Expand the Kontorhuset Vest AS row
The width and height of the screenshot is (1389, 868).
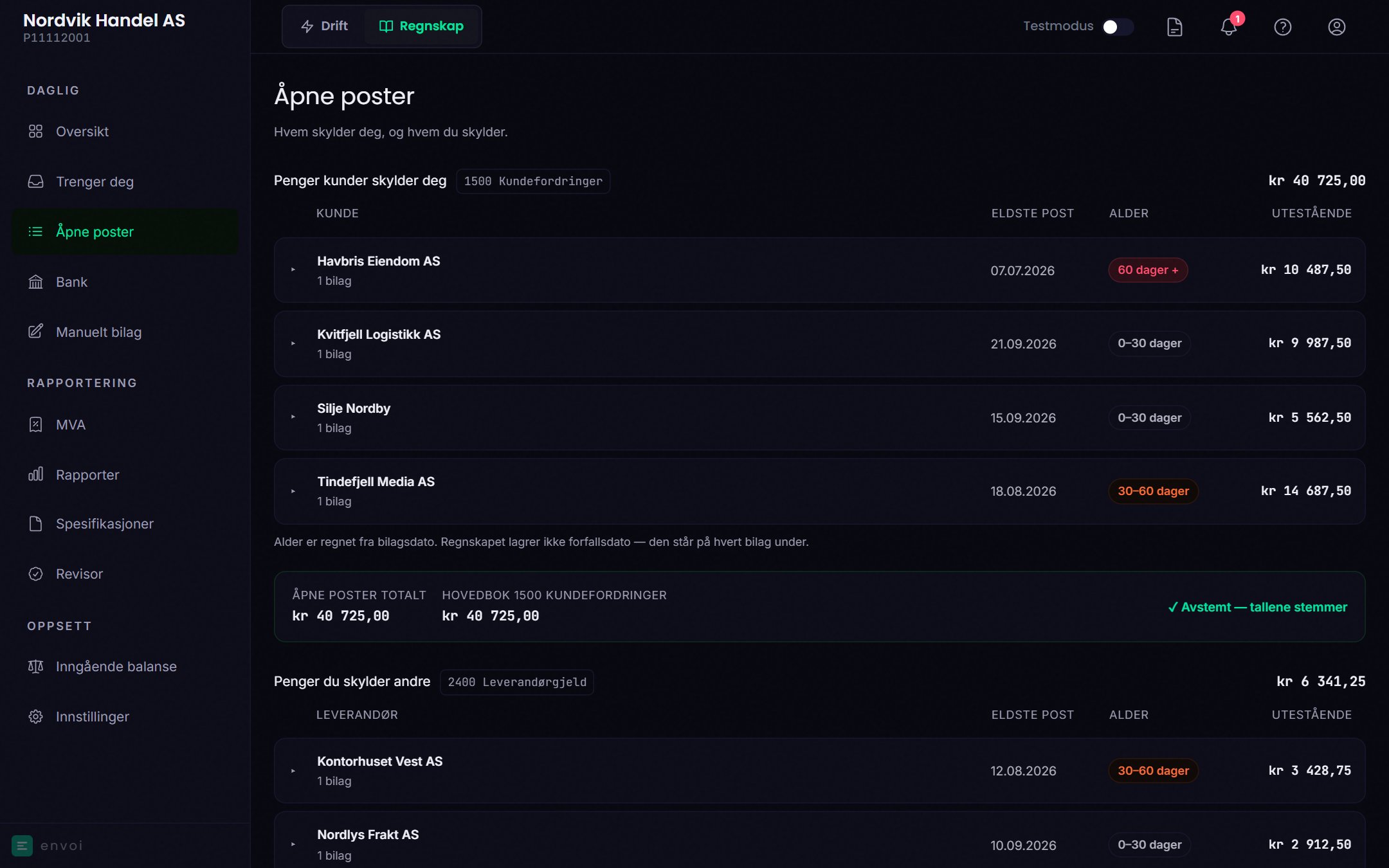tap(819, 770)
